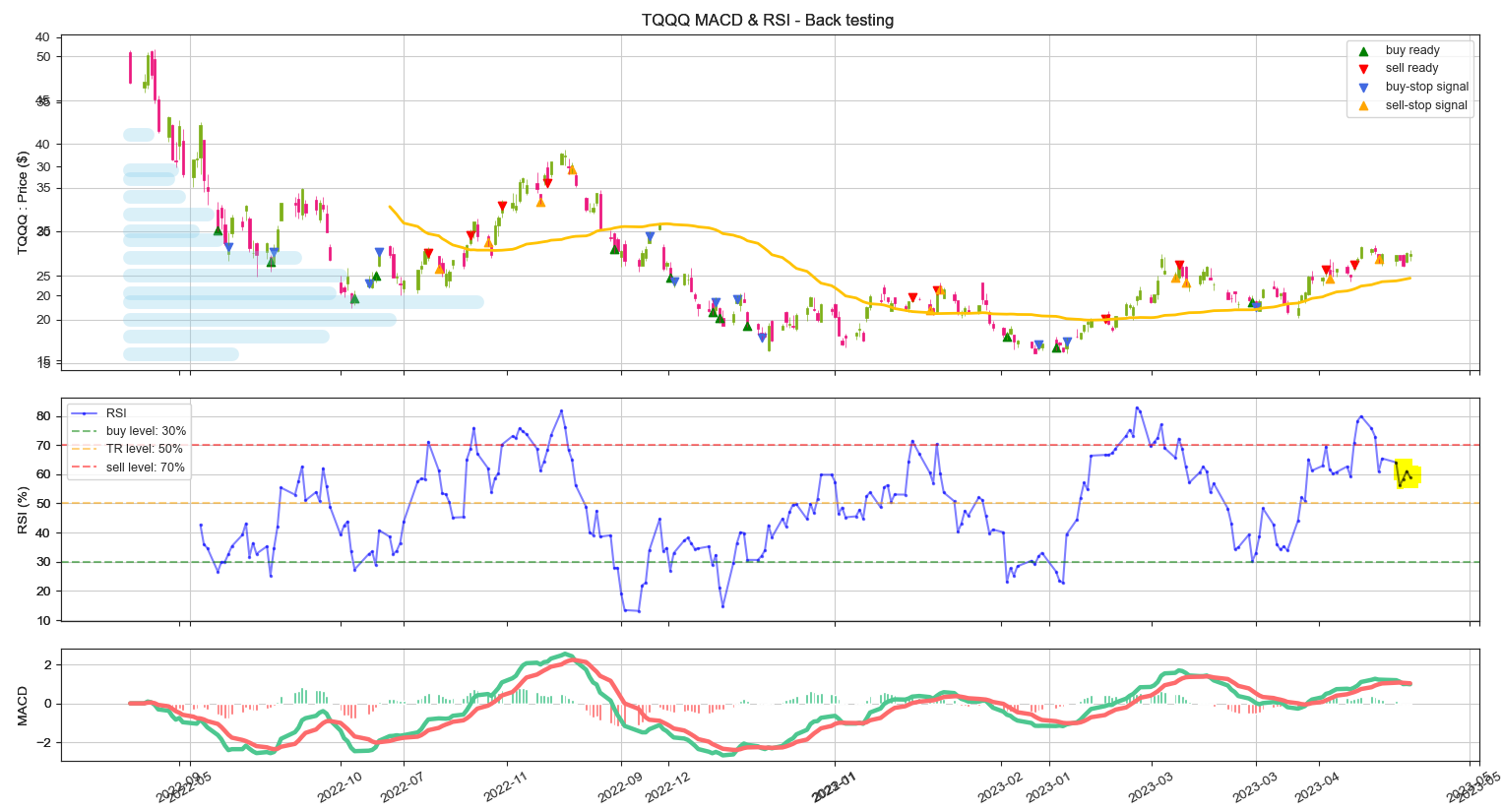Click the 2022-10 date label

(341, 786)
